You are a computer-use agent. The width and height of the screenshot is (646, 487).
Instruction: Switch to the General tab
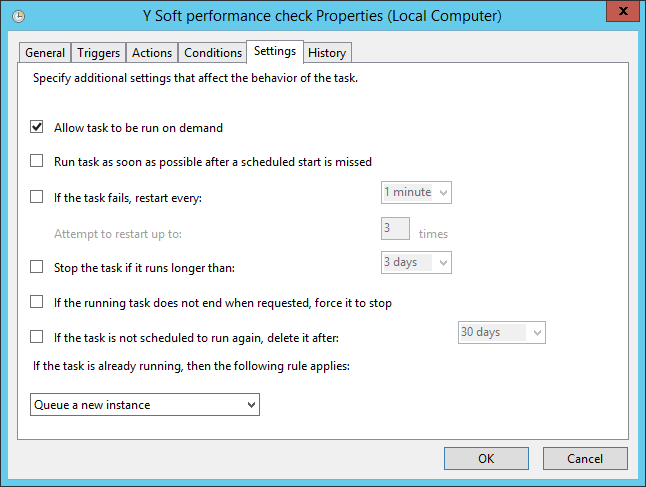45,53
